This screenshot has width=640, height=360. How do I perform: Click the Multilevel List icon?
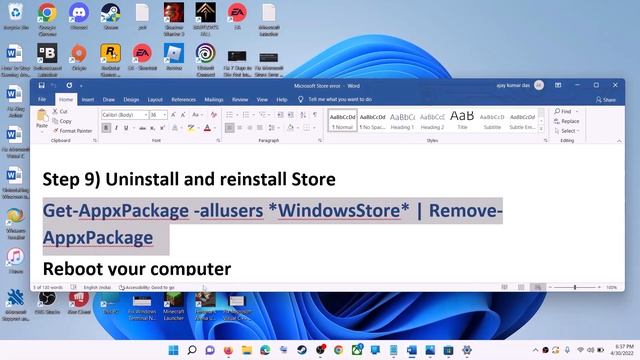262,115
